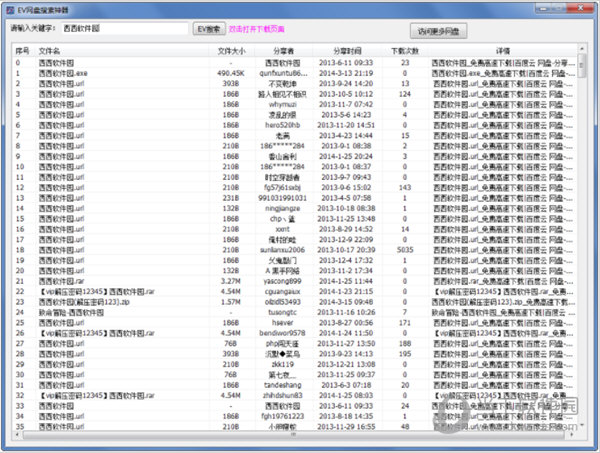Click the 分享者 column header
Viewport: 600px width, 453px height.
(x=283, y=50)
